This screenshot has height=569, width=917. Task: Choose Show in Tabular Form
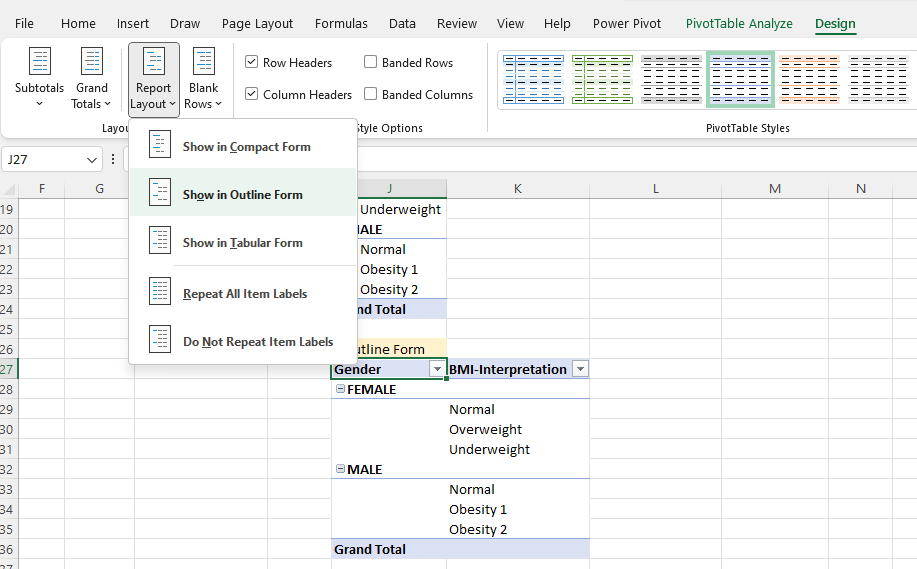click(242, 242)
